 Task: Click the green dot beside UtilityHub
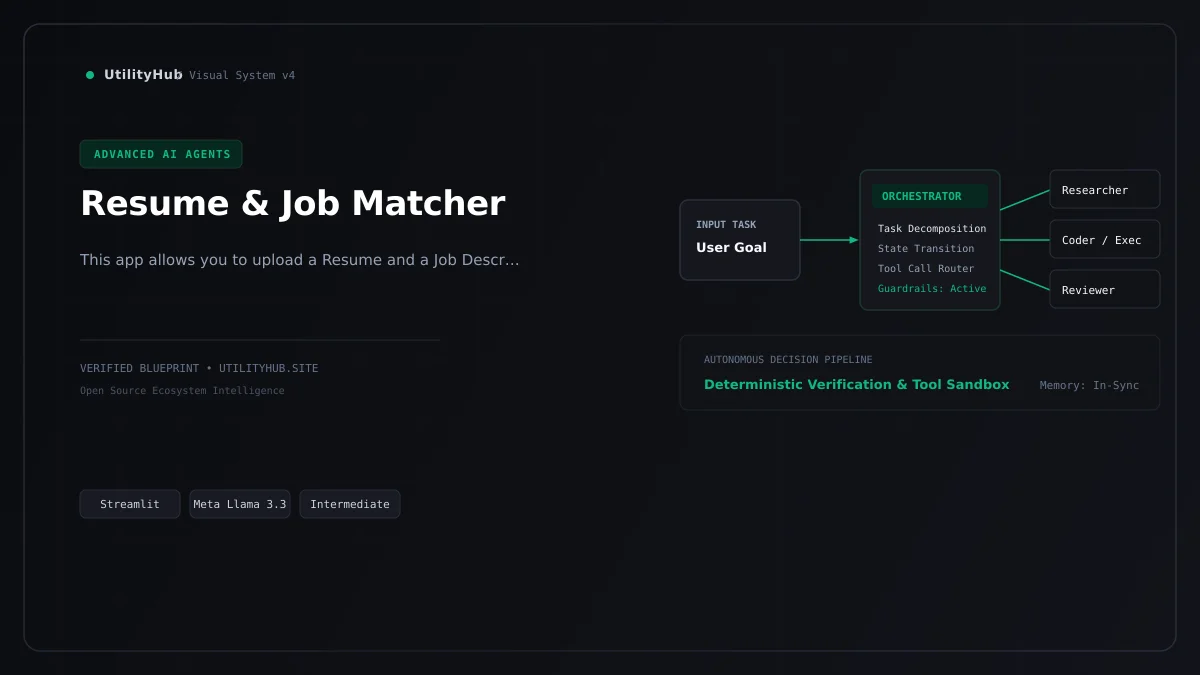(x=90, y=75)
